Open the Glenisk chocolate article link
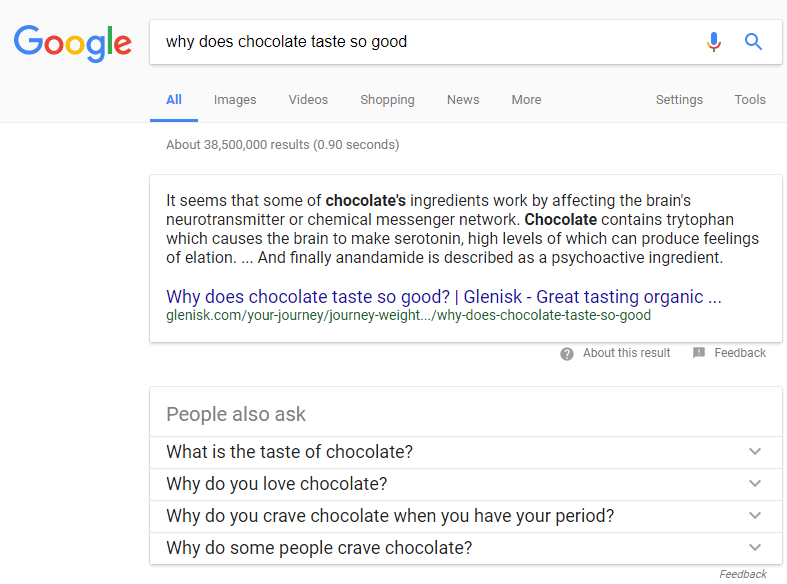This screenshot has height=584, width=787. [x=443, y=297]
